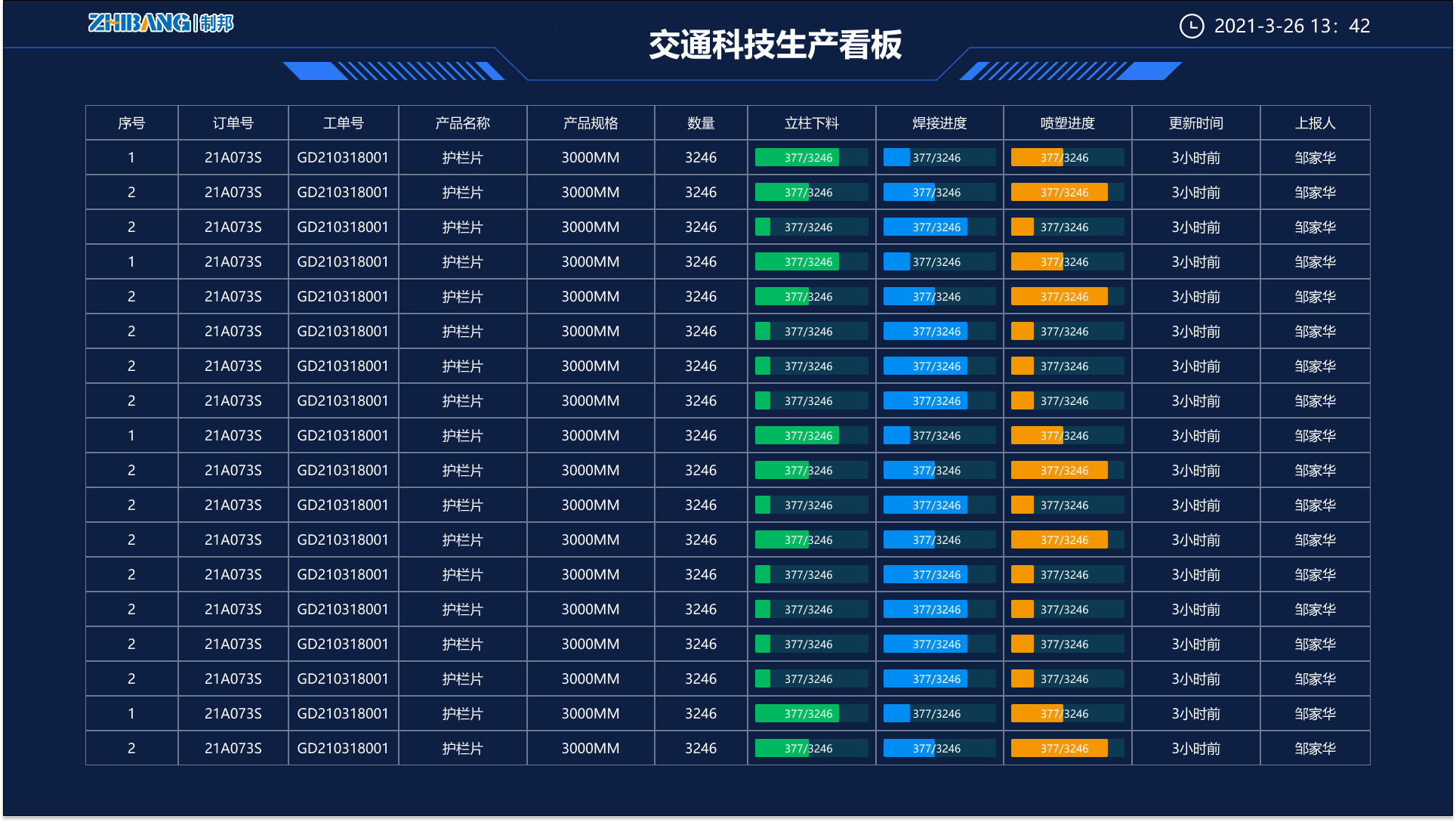This screenshot has width=1456, height=822.
Task: Click the right striped blue banner decoration
Action: coord(1070,71)
